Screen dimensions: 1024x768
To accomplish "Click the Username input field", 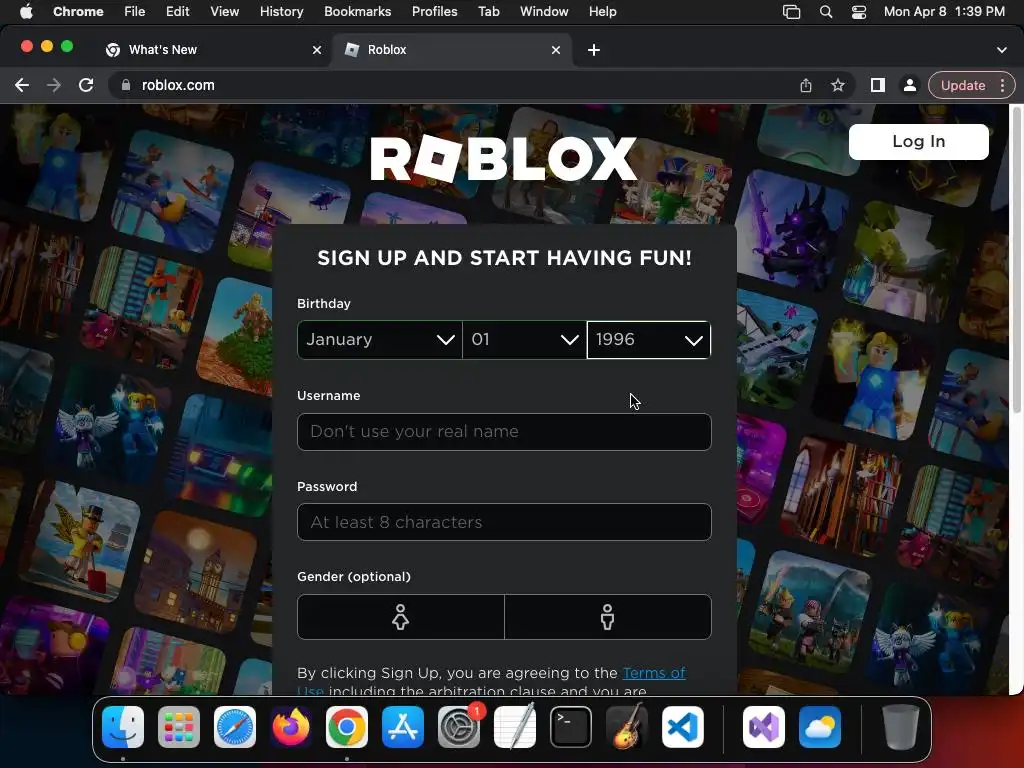I will tap(504, 432).
